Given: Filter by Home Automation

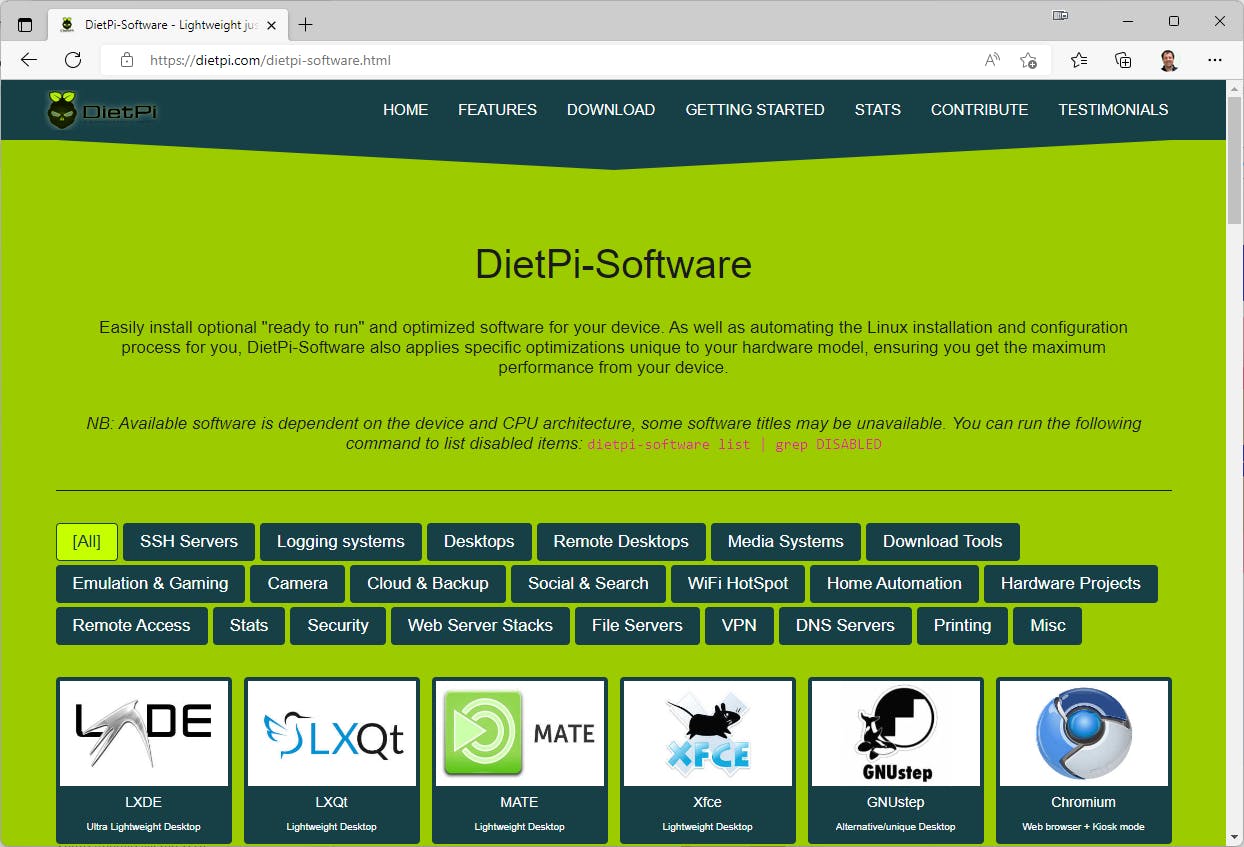Looking at the screenshot, I should point(894,584).
